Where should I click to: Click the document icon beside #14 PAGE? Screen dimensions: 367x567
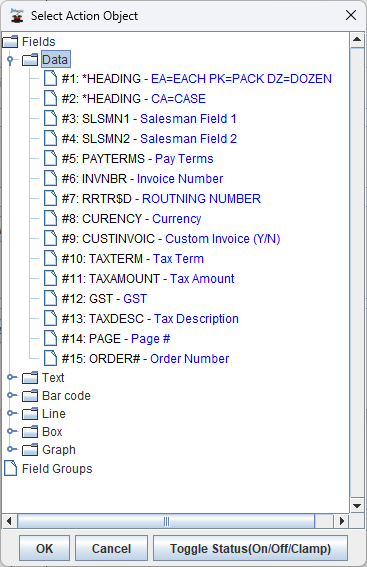click(x=50, y=338)
